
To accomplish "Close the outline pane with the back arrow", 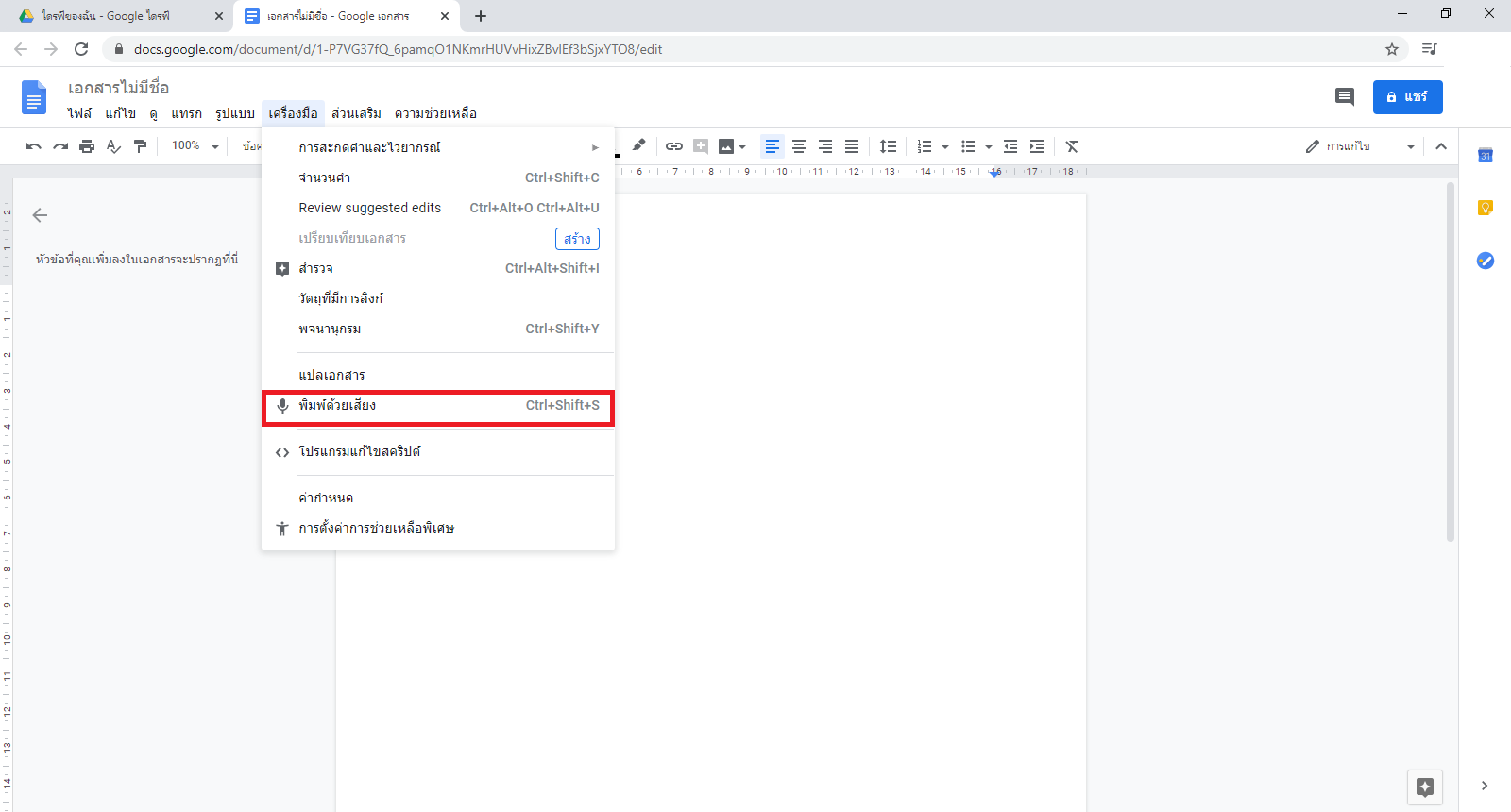I will (40, 215).
